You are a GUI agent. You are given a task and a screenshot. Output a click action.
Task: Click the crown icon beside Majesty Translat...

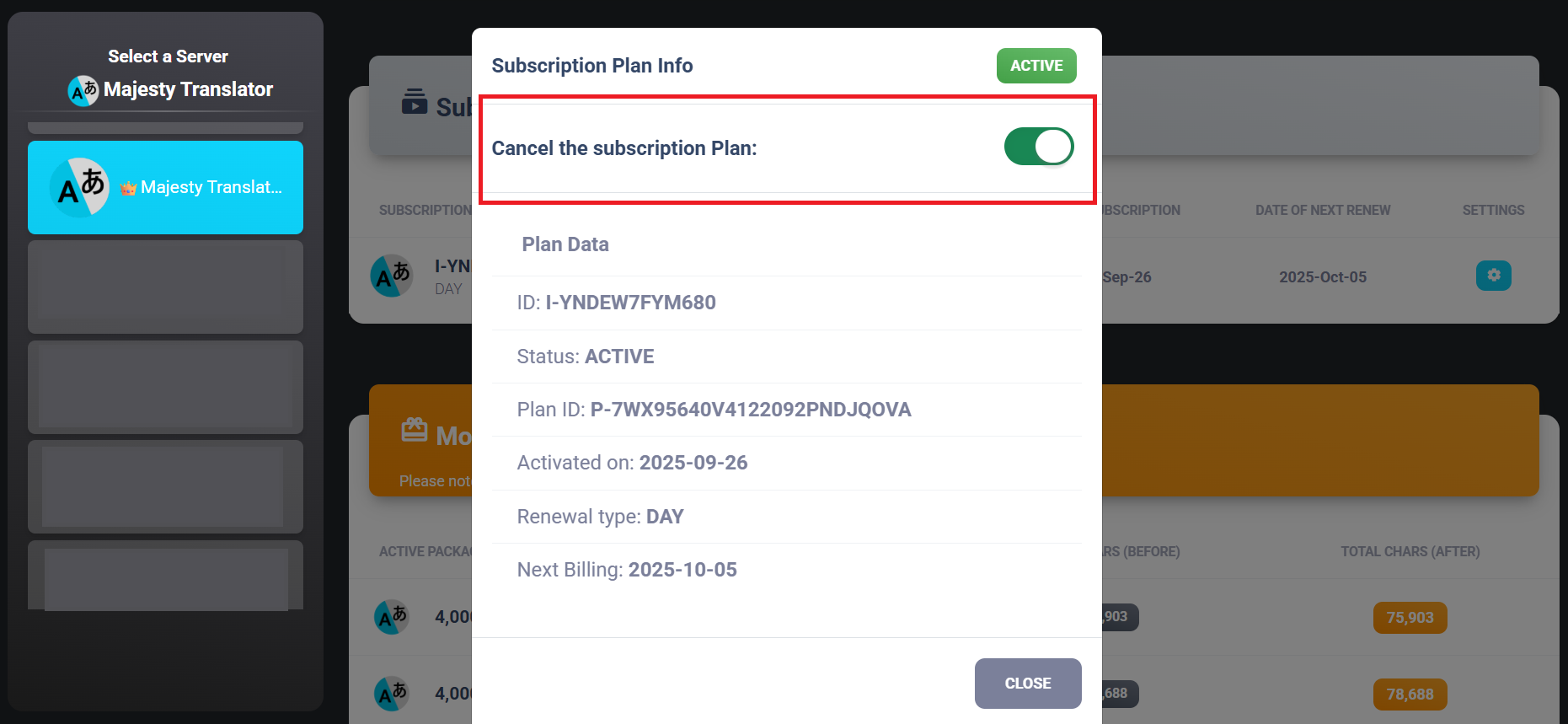[128, 188]
